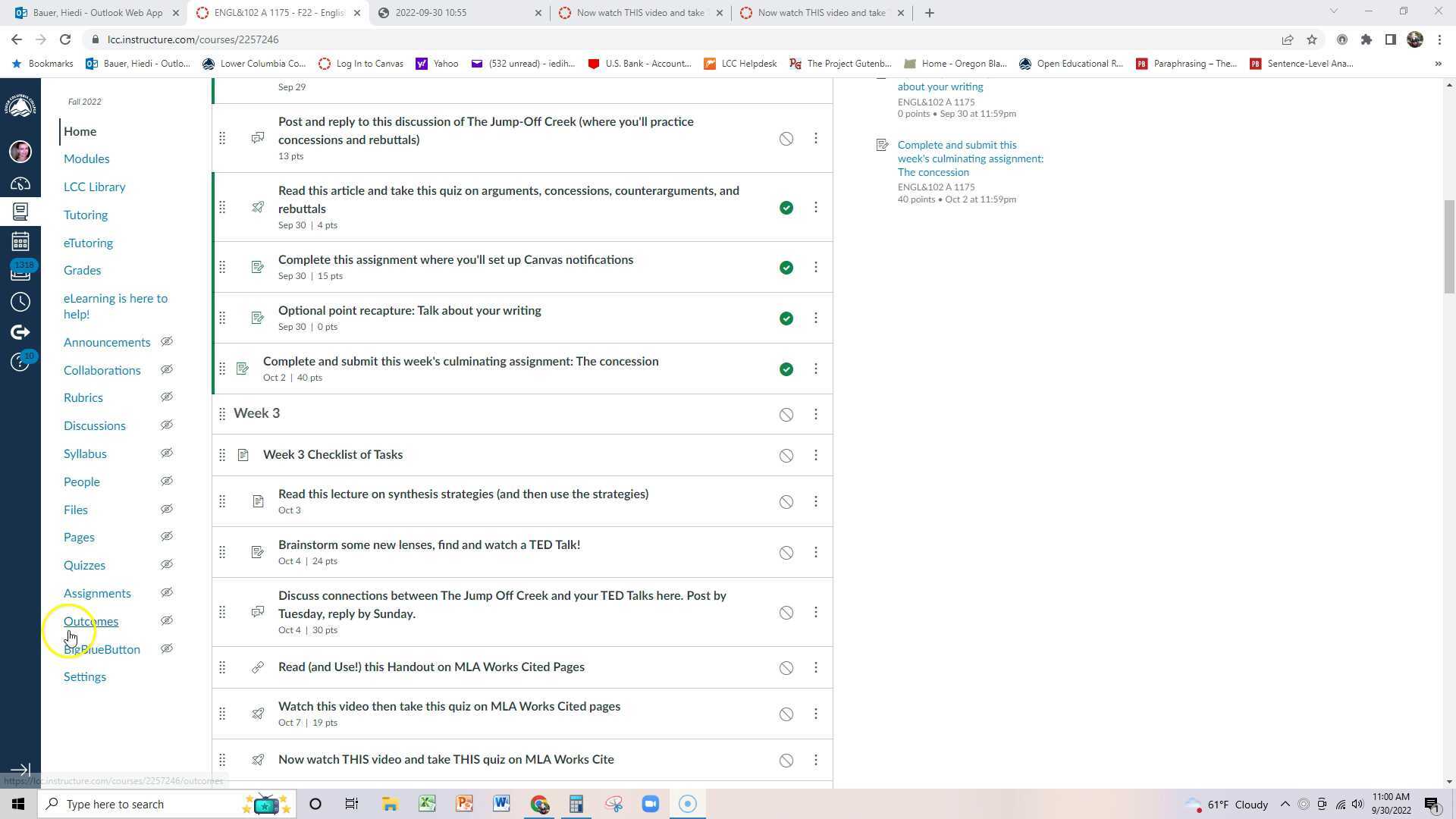This screenshot has width=1456, height=819.
Task: Open Canvas Dashboard icon in global nav
Action: [20, 184]
